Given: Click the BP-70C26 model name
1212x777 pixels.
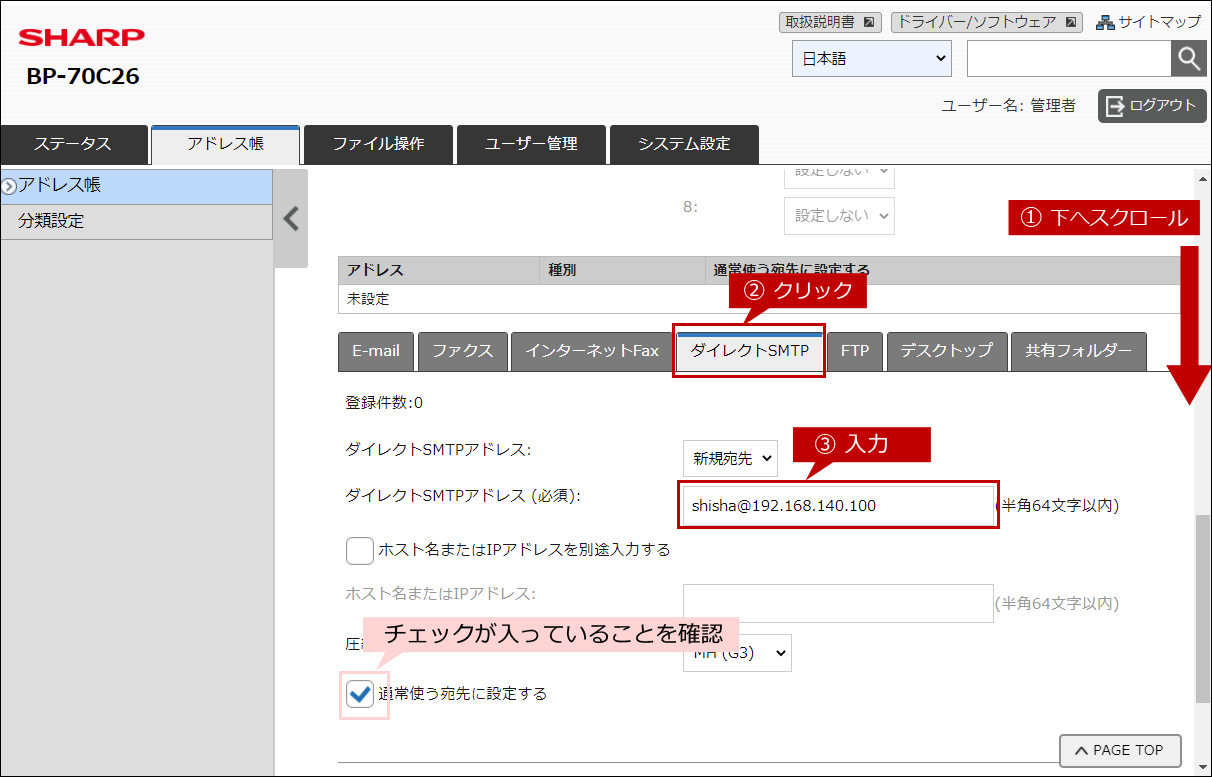Looking at the screenshot, I should [83, 77].
